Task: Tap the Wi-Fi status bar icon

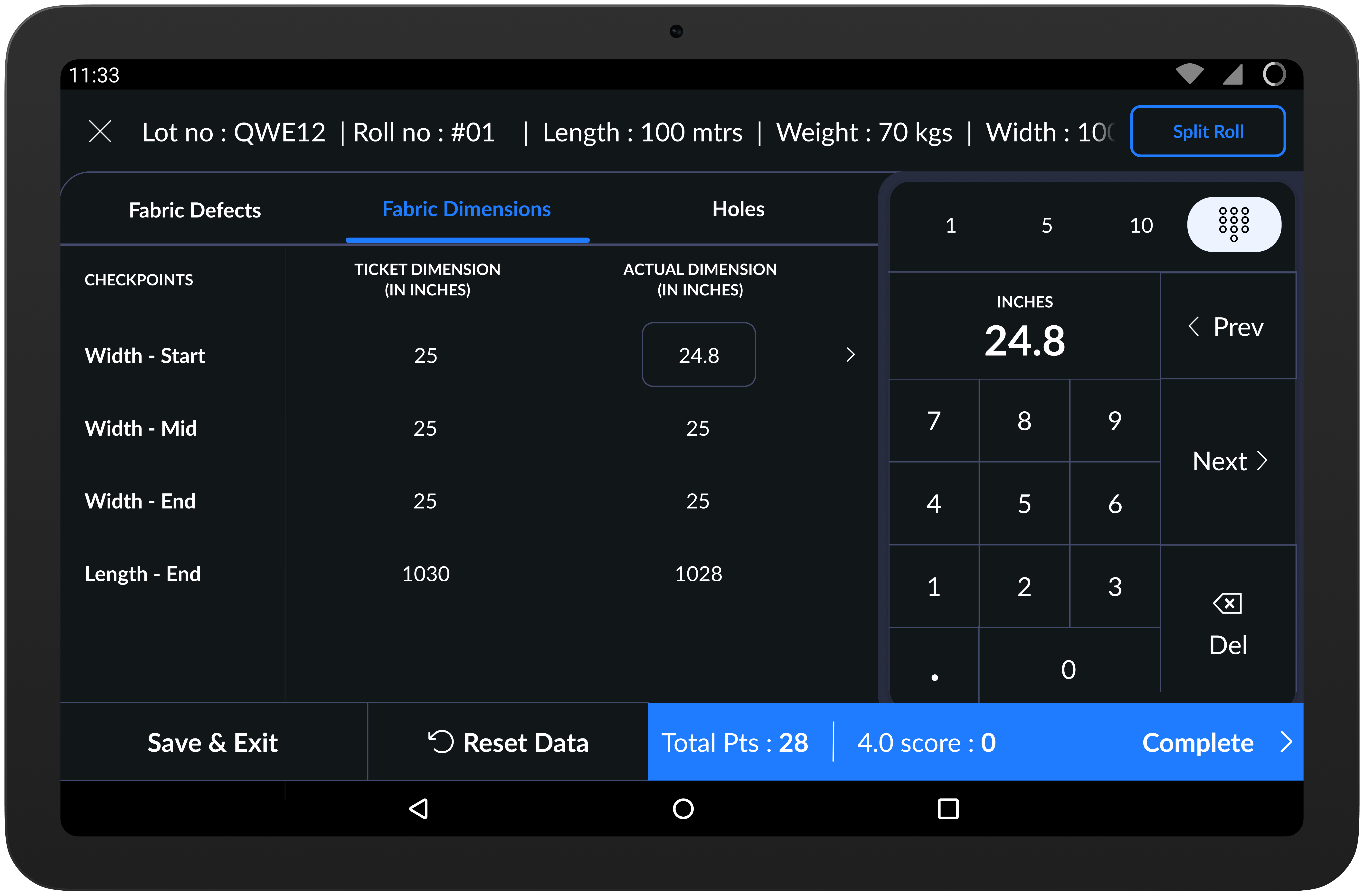Action: pos(1190,75)
